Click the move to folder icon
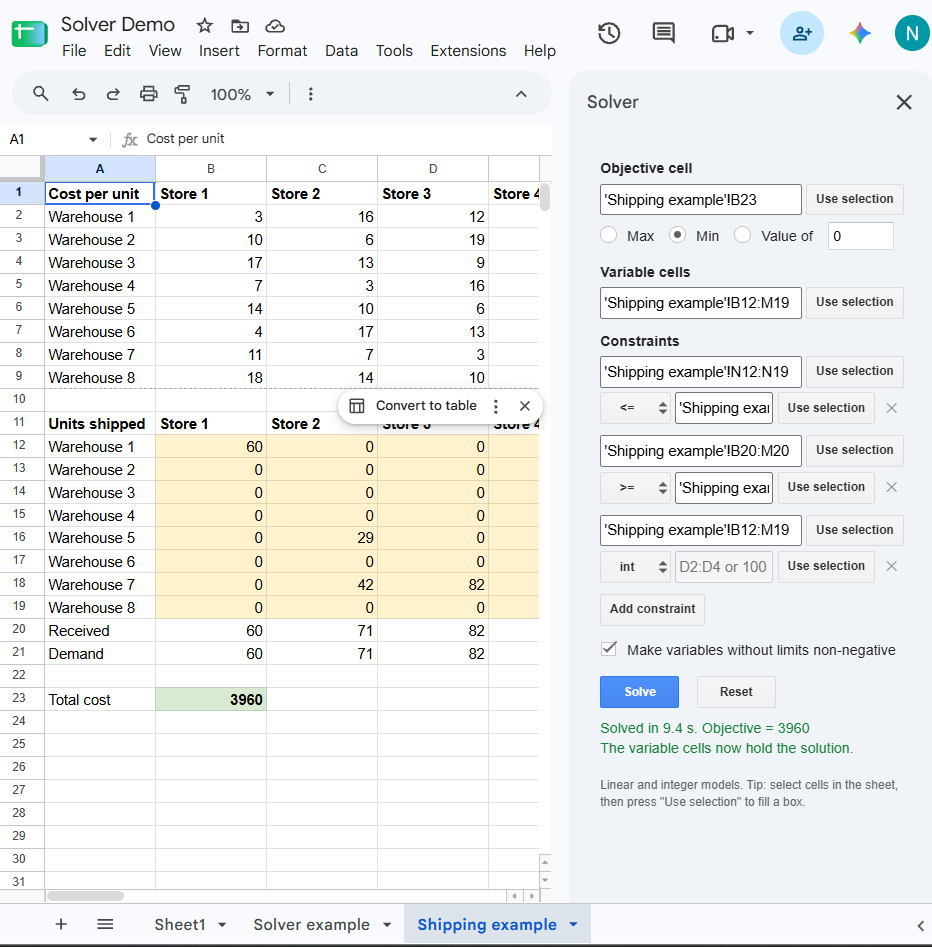The image size is (932, 947). tap(240, 25)
